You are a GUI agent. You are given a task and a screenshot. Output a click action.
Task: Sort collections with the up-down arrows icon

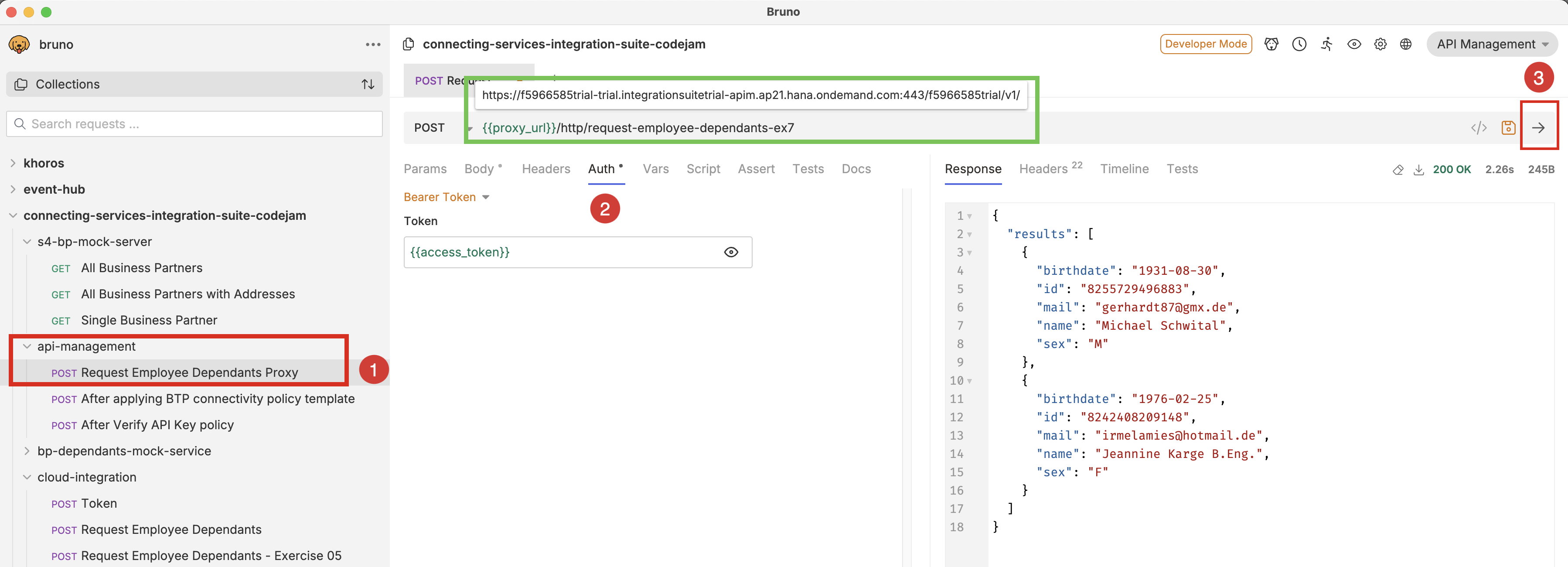[368, 84]
